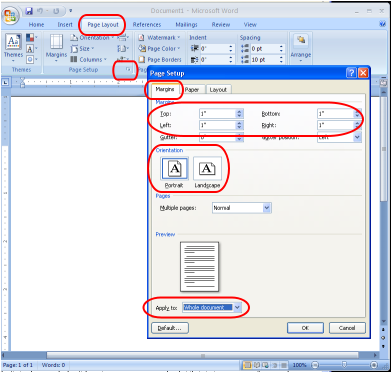392x373 pixels.
Task: Open the Page Layout tab
Action: [x=103, y=25]
